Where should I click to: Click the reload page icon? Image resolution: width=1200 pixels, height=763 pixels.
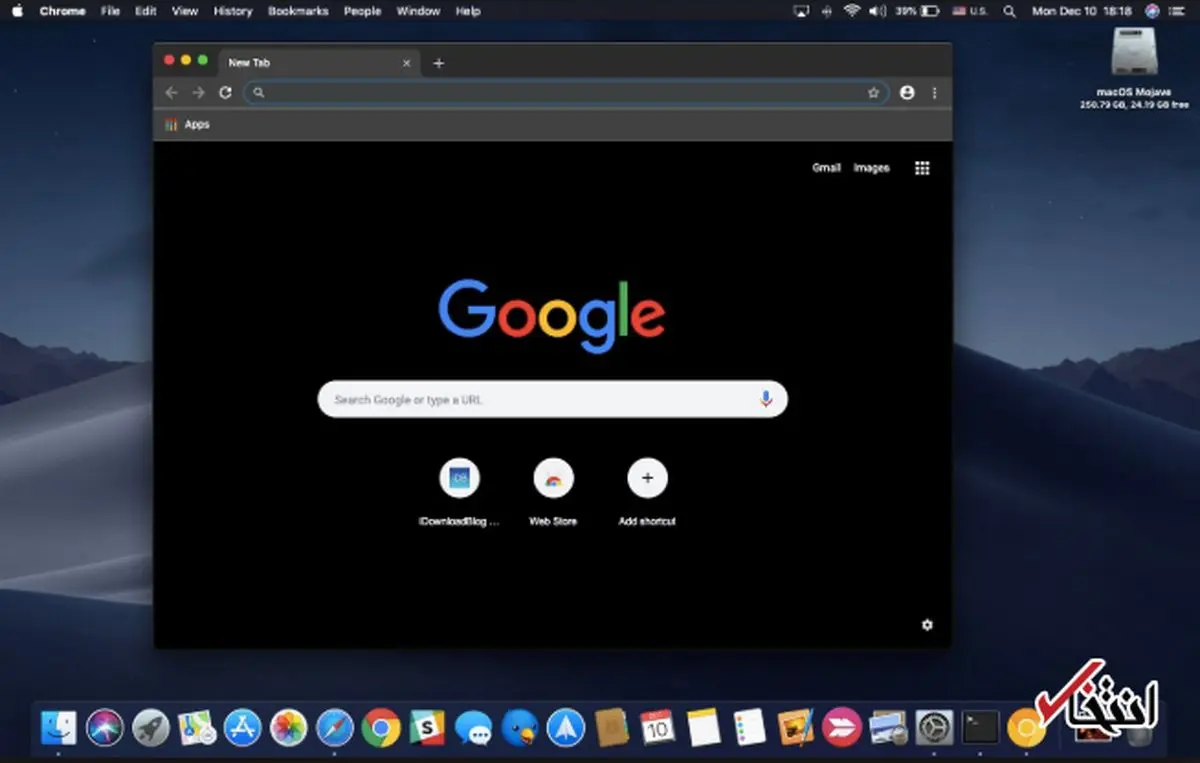pos(226,92)
